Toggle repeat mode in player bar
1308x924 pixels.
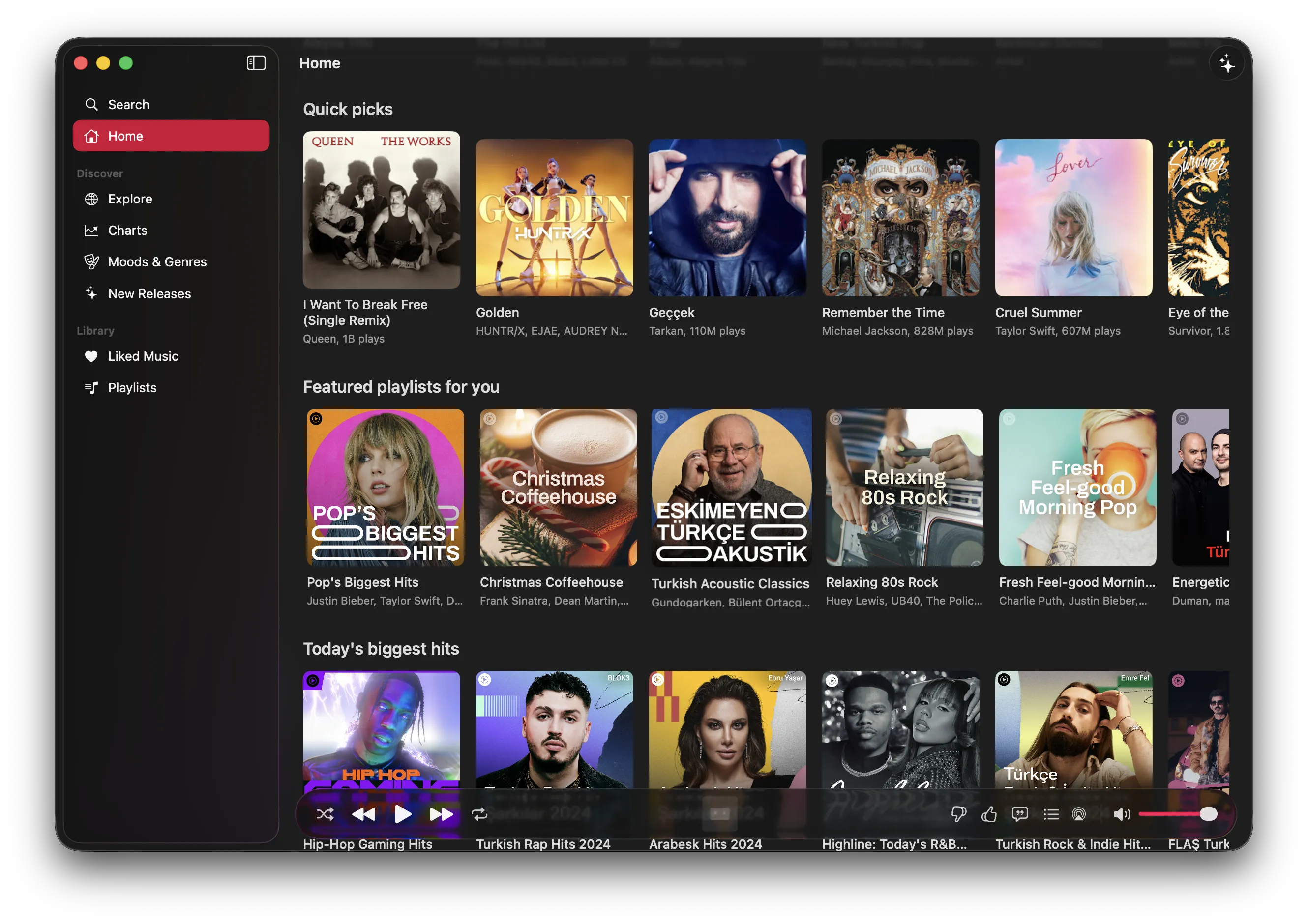[479, 814]
